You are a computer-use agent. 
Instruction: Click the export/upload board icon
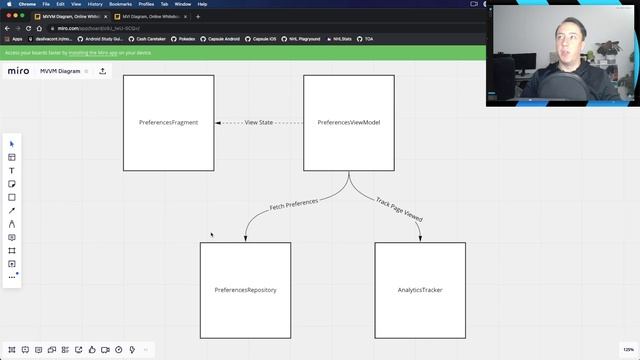point(102,71)
